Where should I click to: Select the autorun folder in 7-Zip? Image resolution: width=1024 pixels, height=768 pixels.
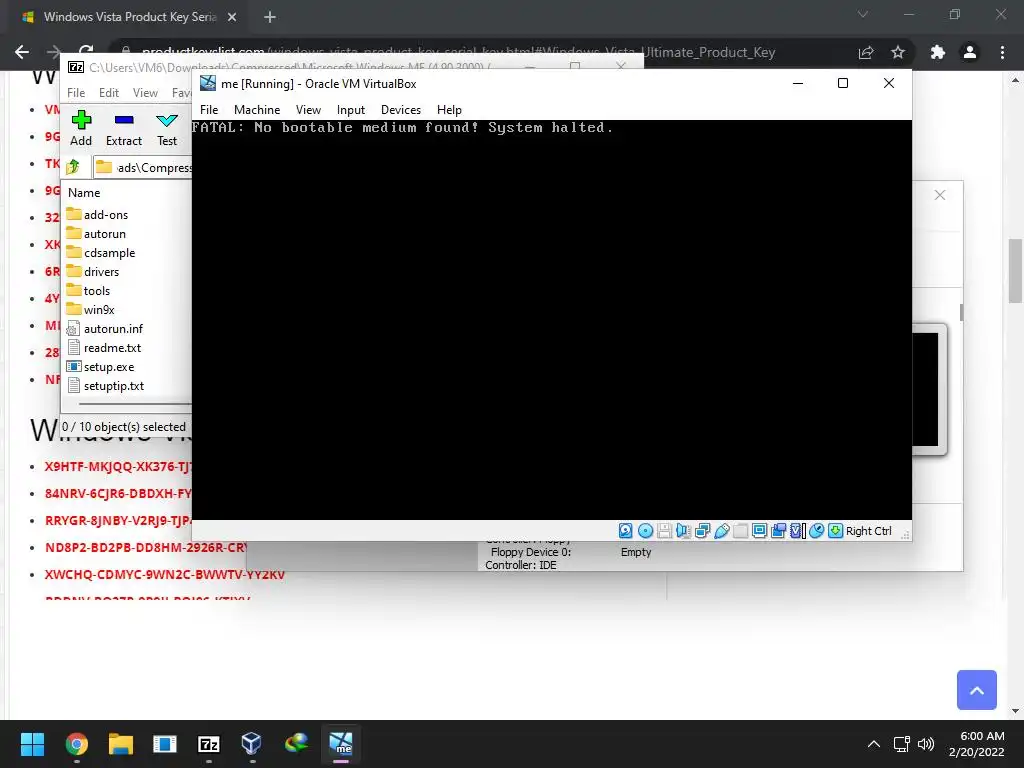pos(97,234)
